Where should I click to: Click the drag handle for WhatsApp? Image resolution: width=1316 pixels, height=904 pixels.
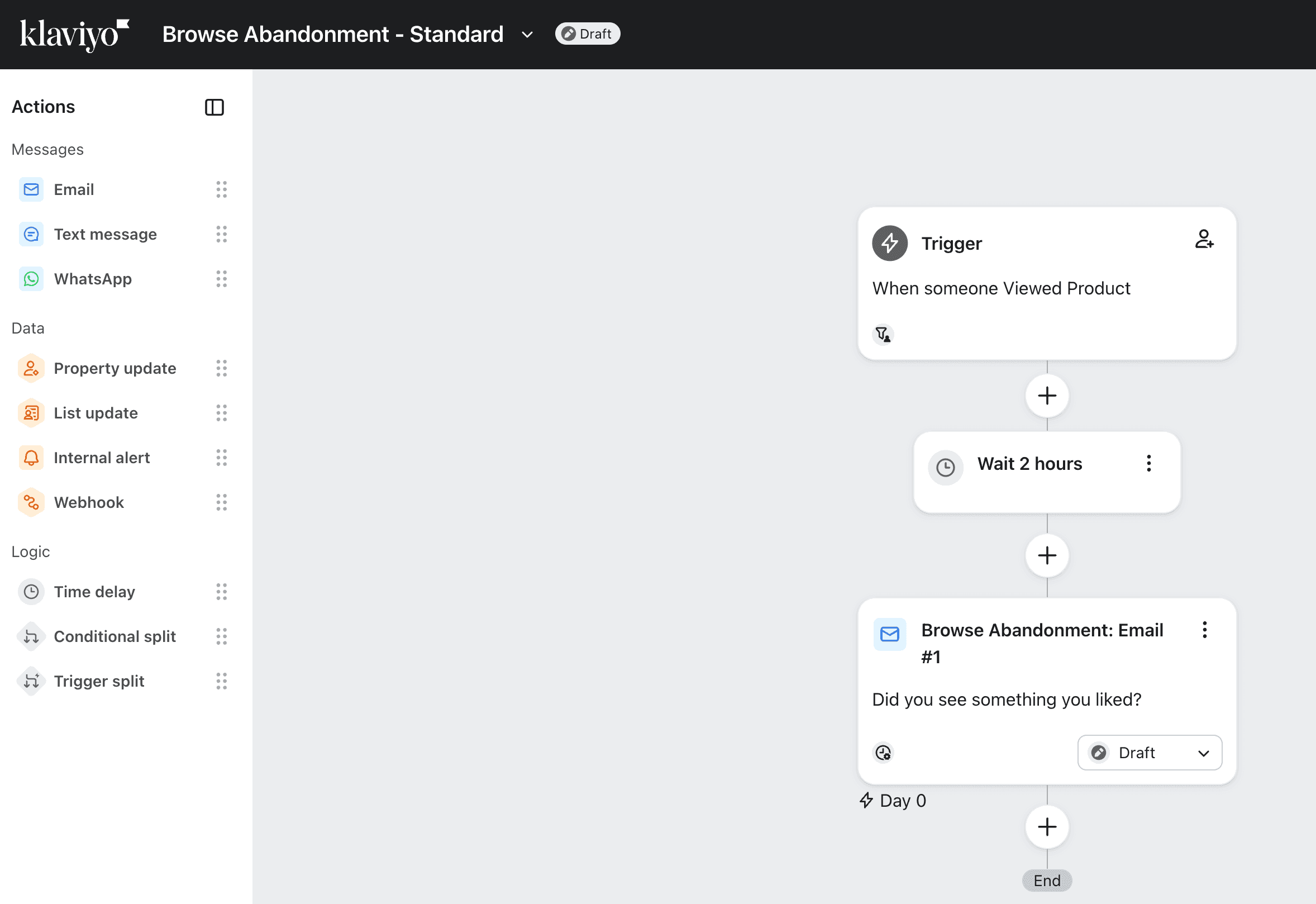click(x=221, y=279)
